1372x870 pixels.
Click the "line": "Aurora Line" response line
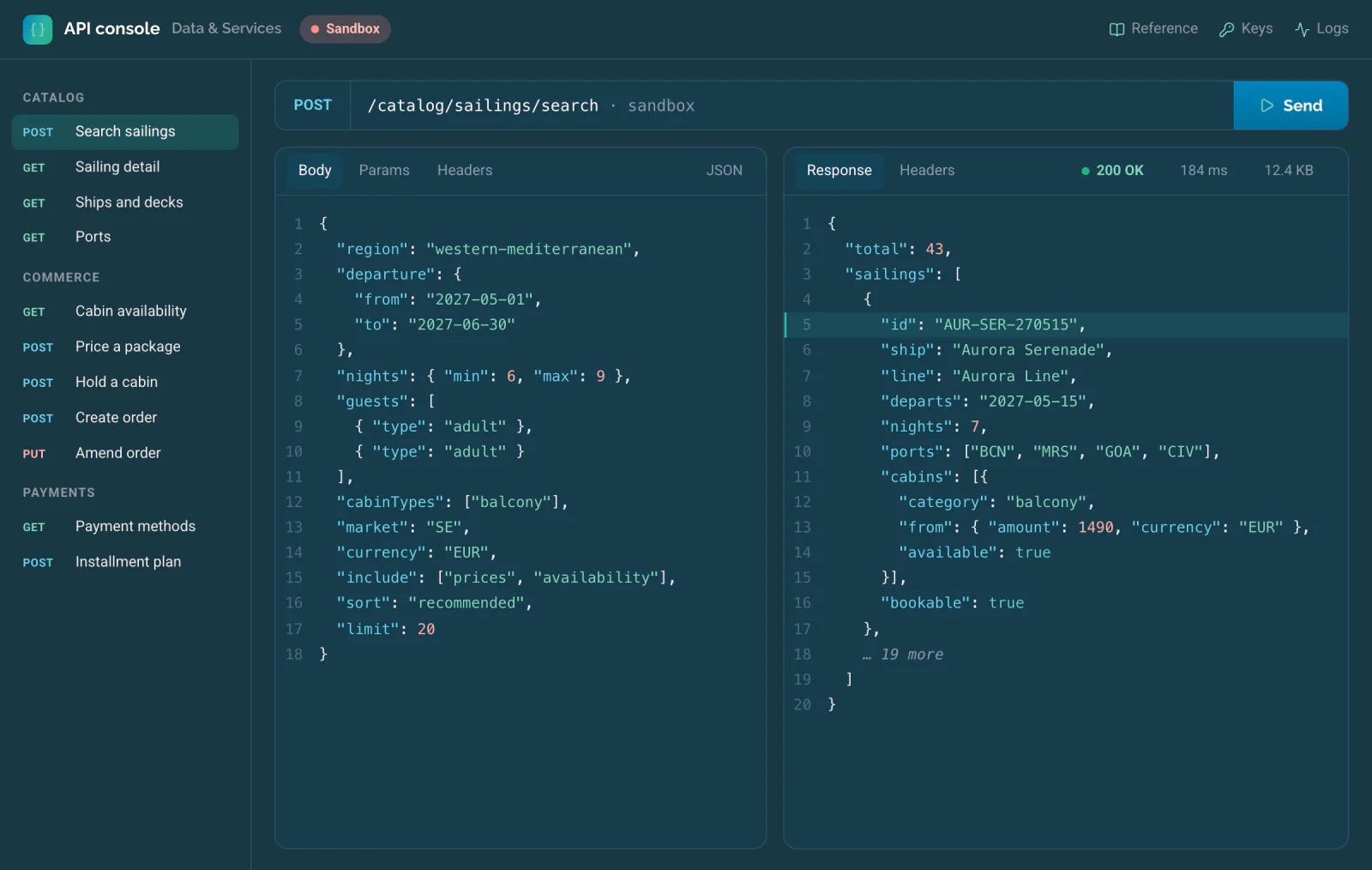(x=978, y=376)
